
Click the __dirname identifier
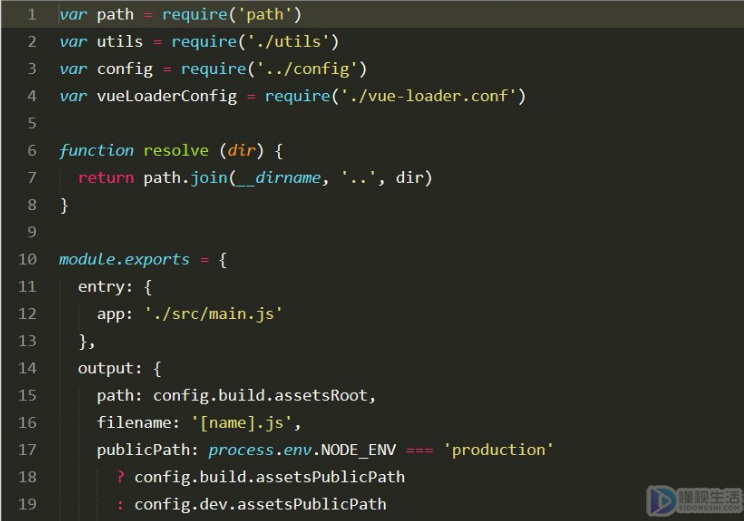pyautogui.click(x=279, y=178)
